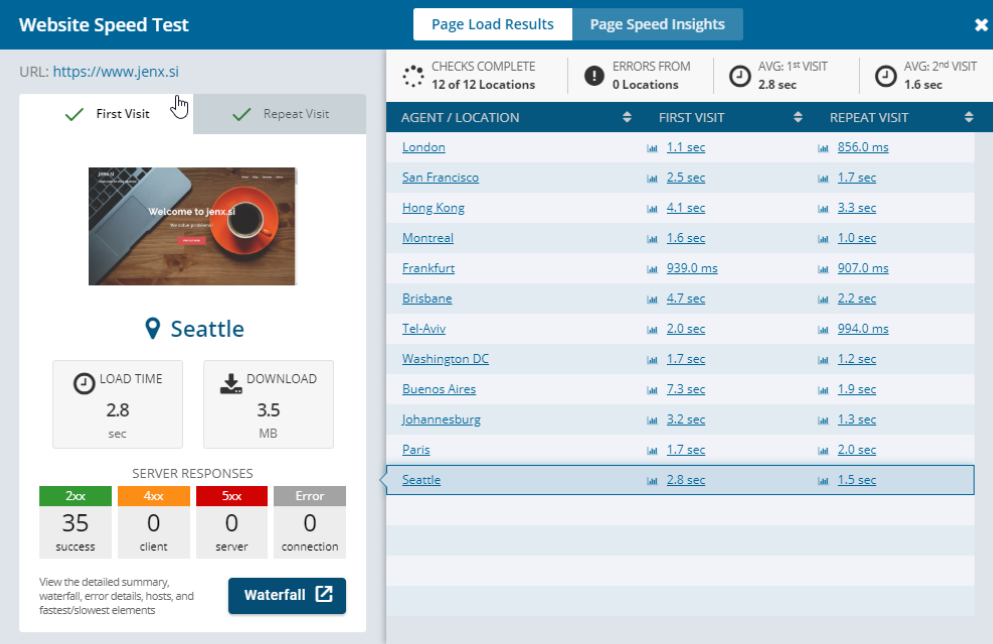Open the Brisbane 4.7 sec first visit result

pyautogui.click(x=686, y=298)
